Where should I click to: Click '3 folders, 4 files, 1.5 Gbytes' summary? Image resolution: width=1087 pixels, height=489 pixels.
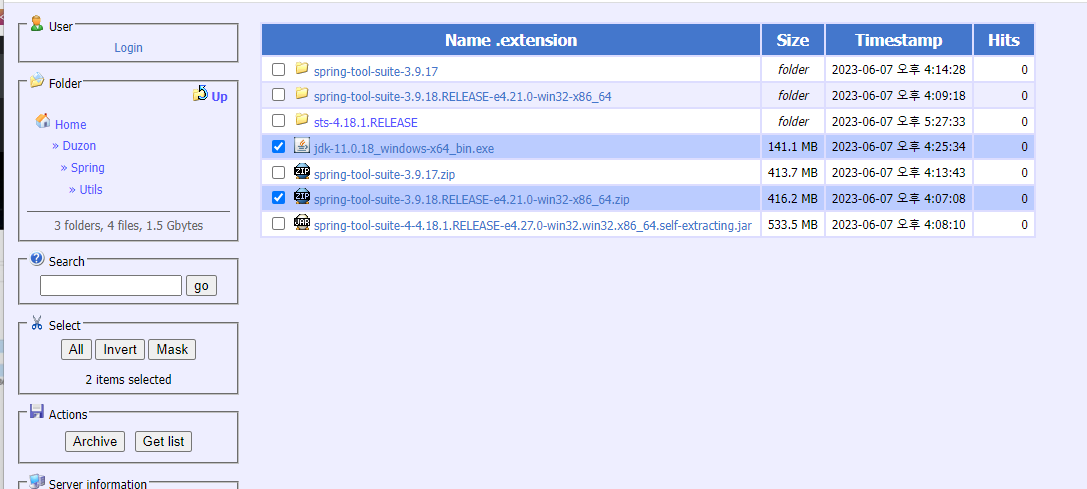click(128, 226)
